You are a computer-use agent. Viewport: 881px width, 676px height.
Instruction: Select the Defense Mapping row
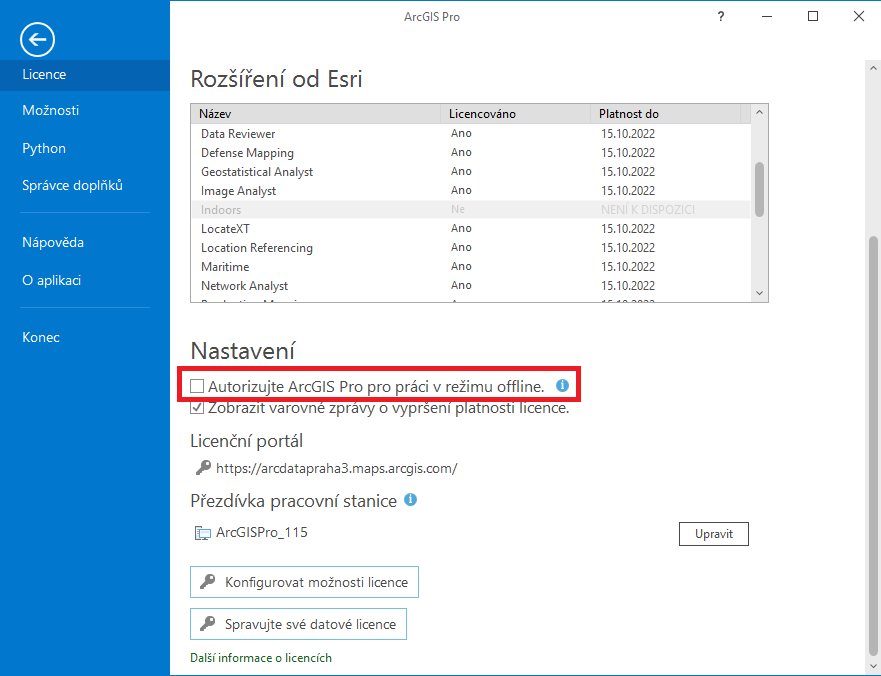(471, 153)
